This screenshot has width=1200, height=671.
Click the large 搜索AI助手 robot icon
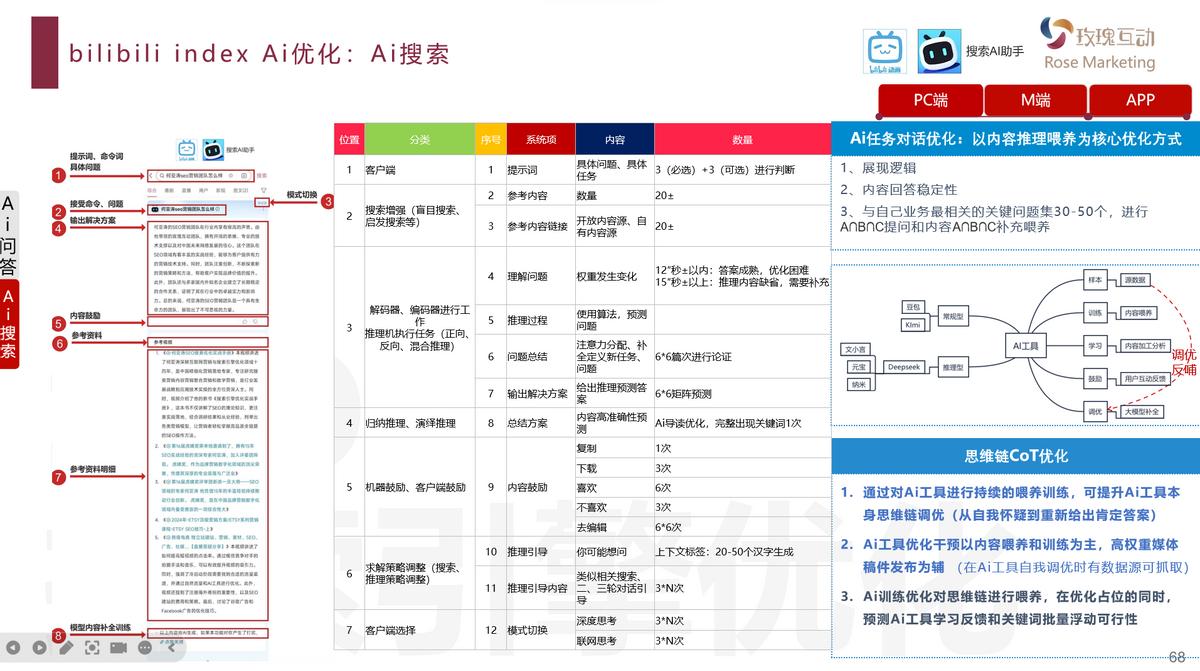tap(939, 51)
